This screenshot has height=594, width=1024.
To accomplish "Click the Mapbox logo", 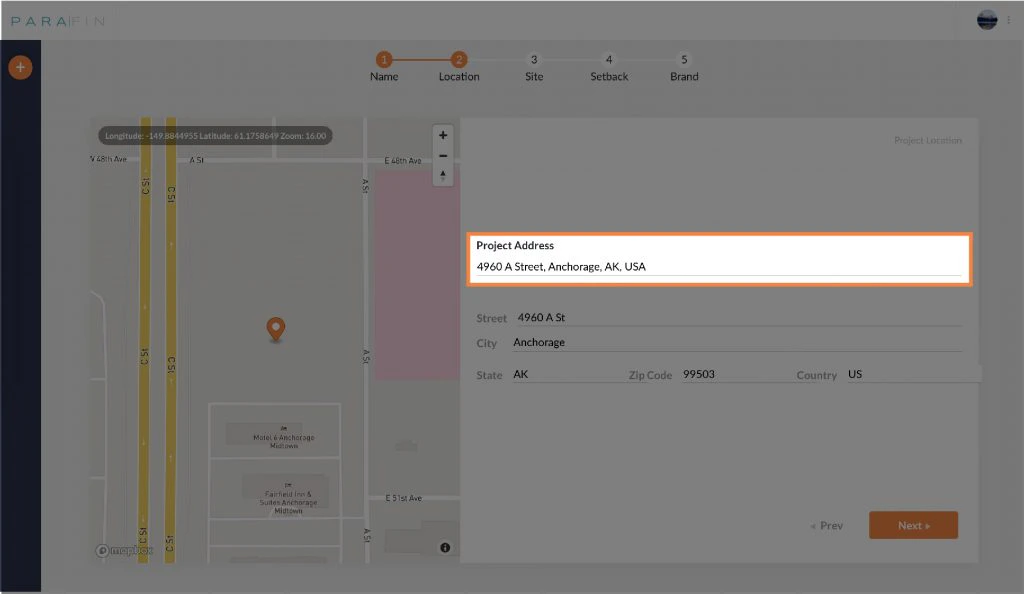I will coord(126,549).
